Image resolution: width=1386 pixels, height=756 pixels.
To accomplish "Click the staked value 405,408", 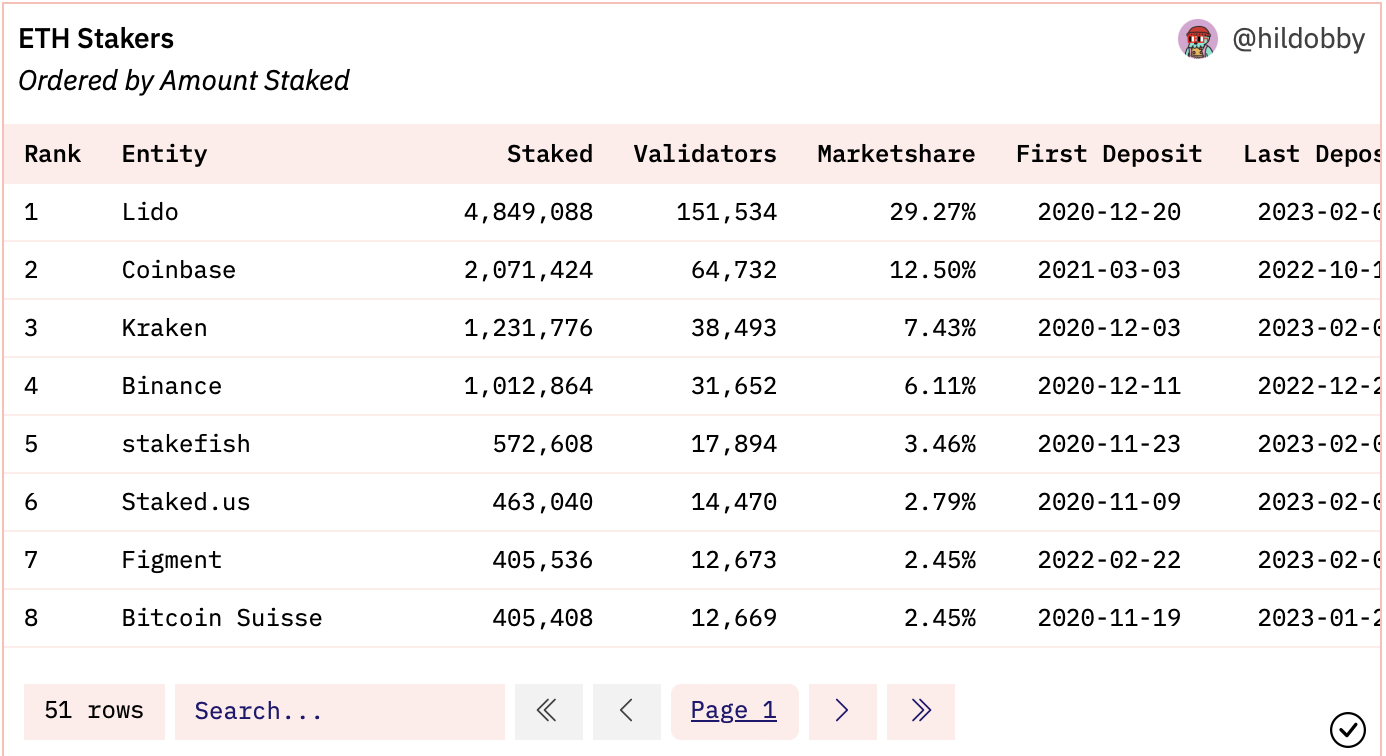I will pyautogui.click(x=543, y=618).
